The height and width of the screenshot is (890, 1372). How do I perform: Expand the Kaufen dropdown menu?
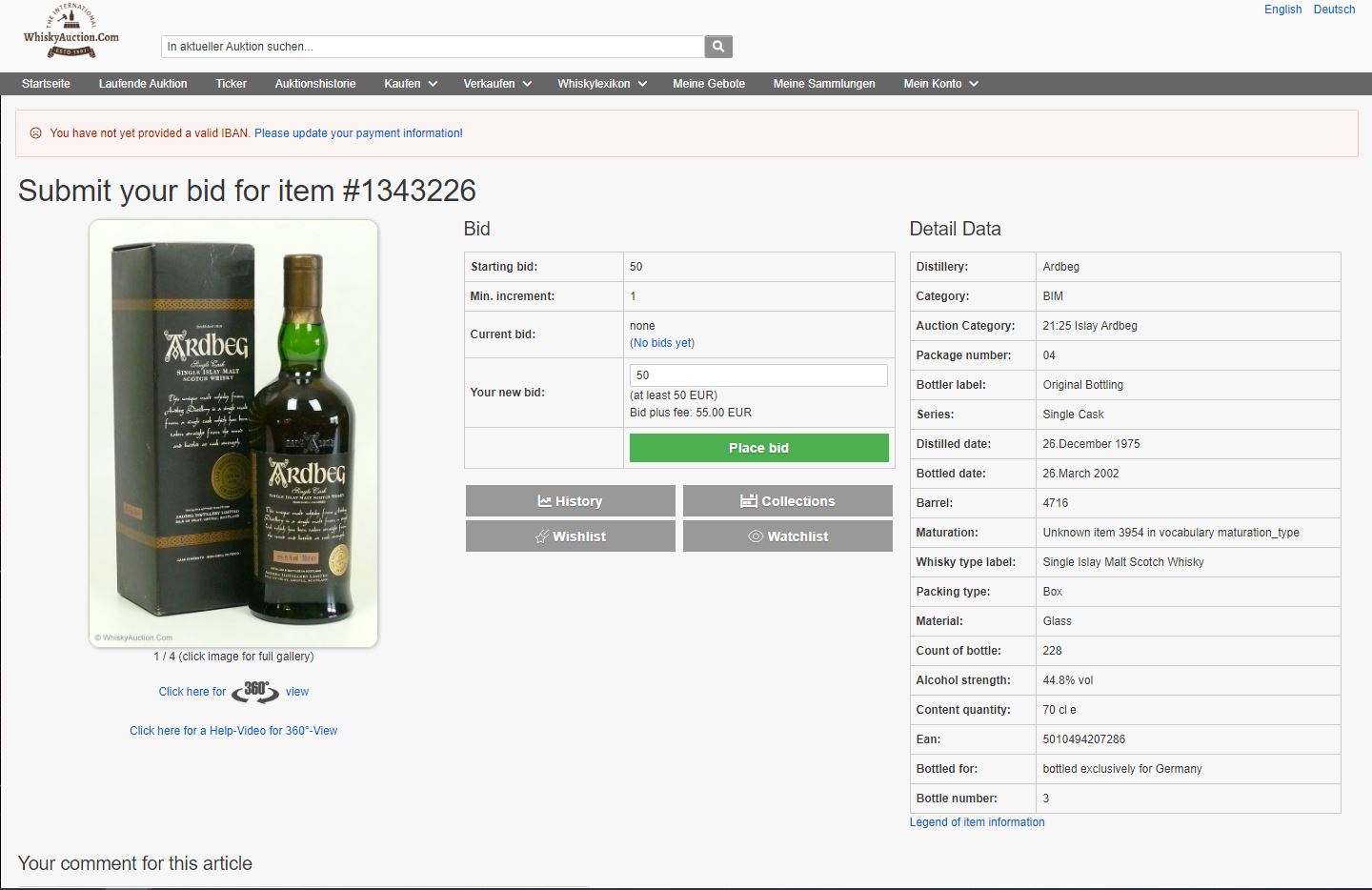click(411, 84)
